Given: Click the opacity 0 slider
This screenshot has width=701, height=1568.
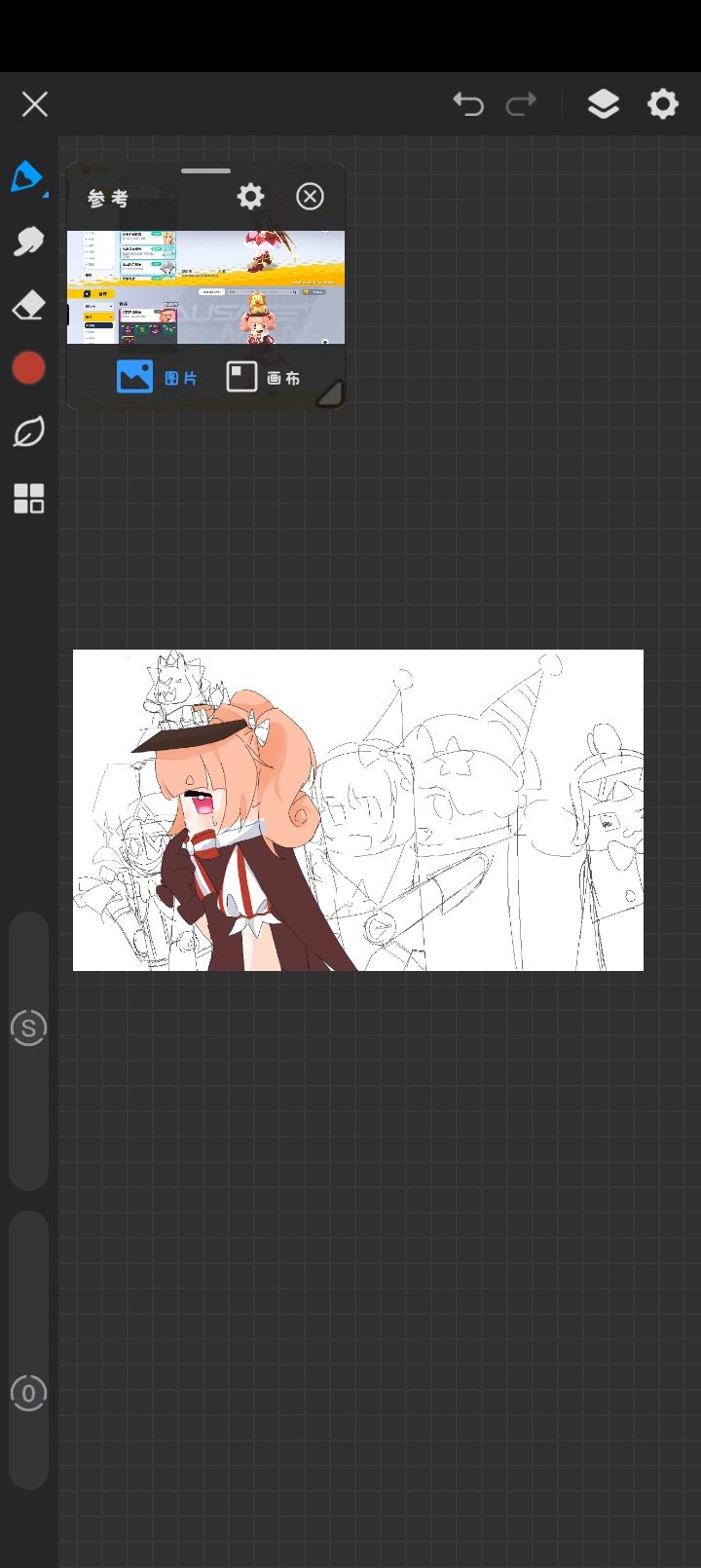Looking at the screenshot, I should click(x=28, y=1350).
